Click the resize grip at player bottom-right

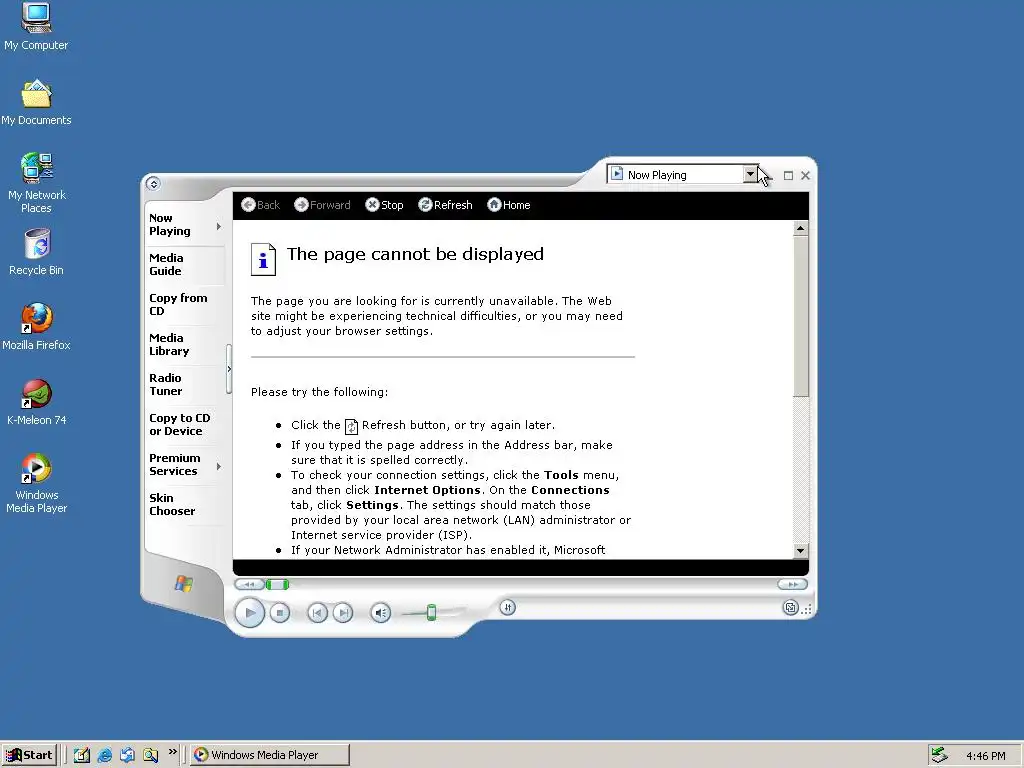pos(807,609)
